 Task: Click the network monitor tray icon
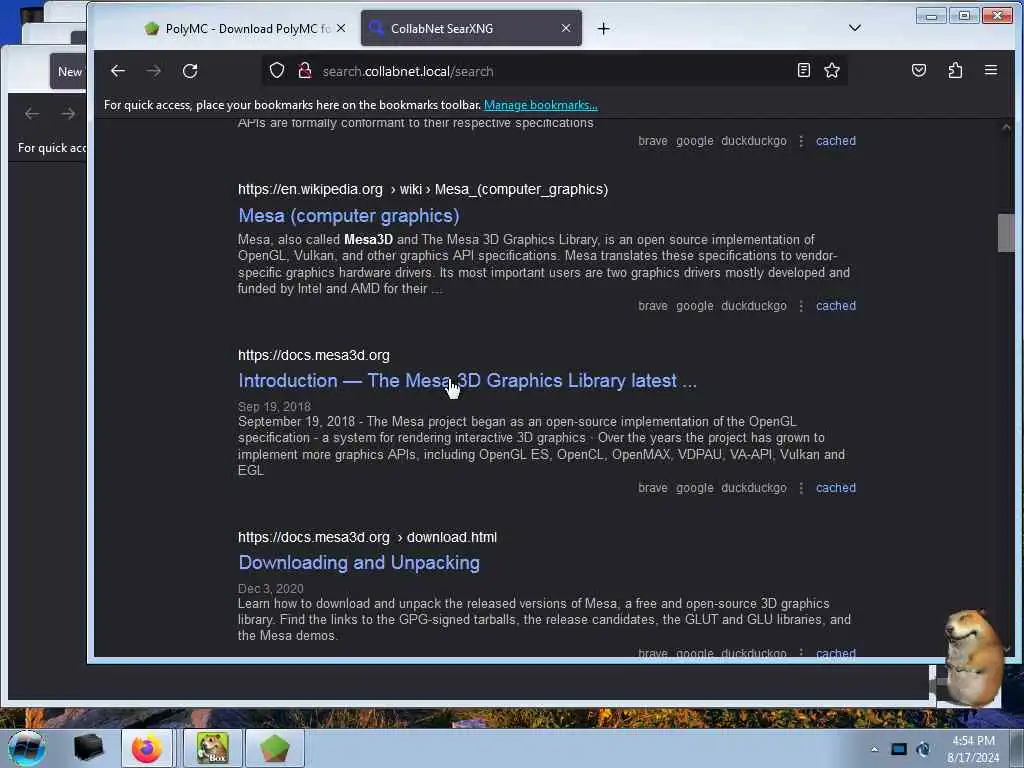click(899, 750)
